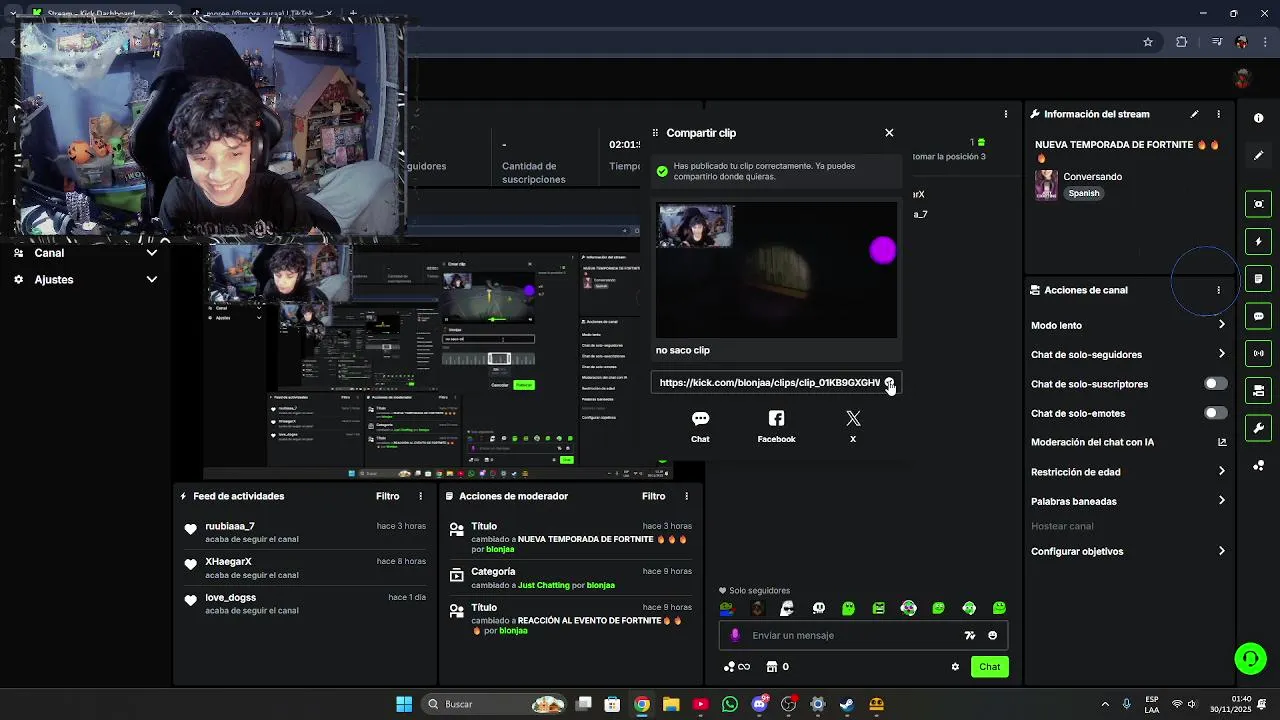Open Acciones de canal three-dot menu

(1218, 290)
